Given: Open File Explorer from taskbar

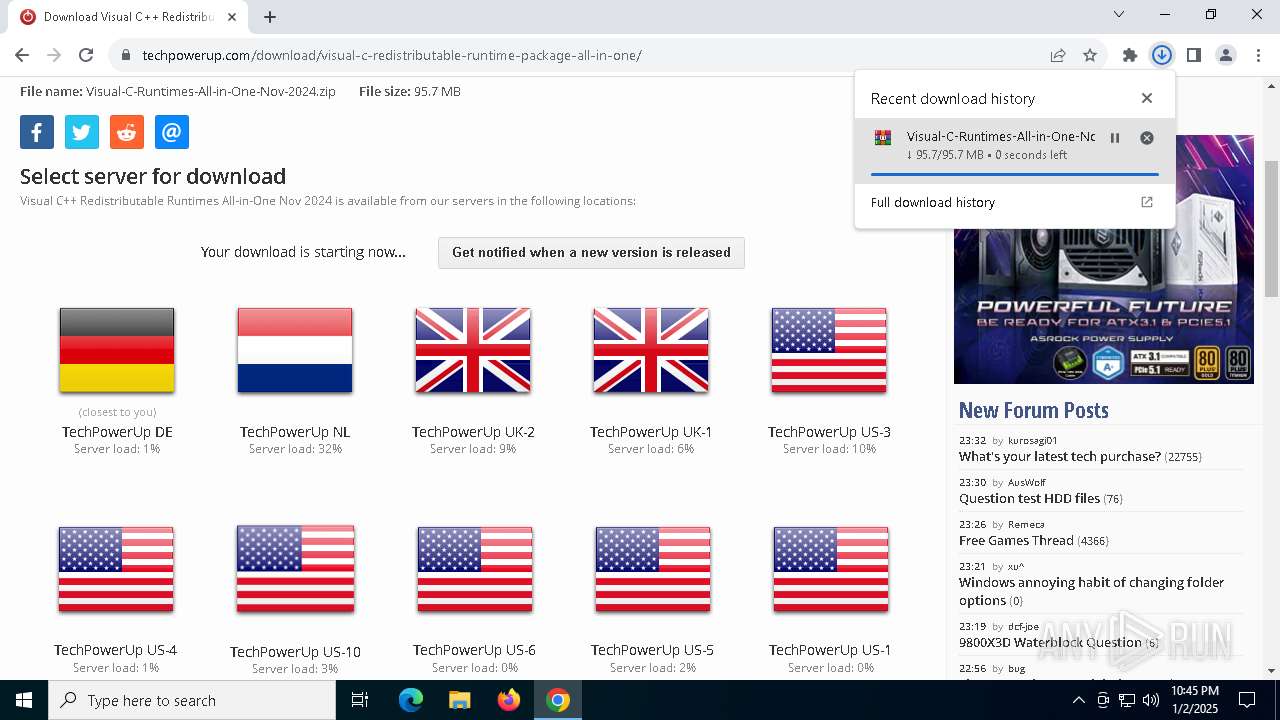Looking at the screenshot, I should 459,700.
